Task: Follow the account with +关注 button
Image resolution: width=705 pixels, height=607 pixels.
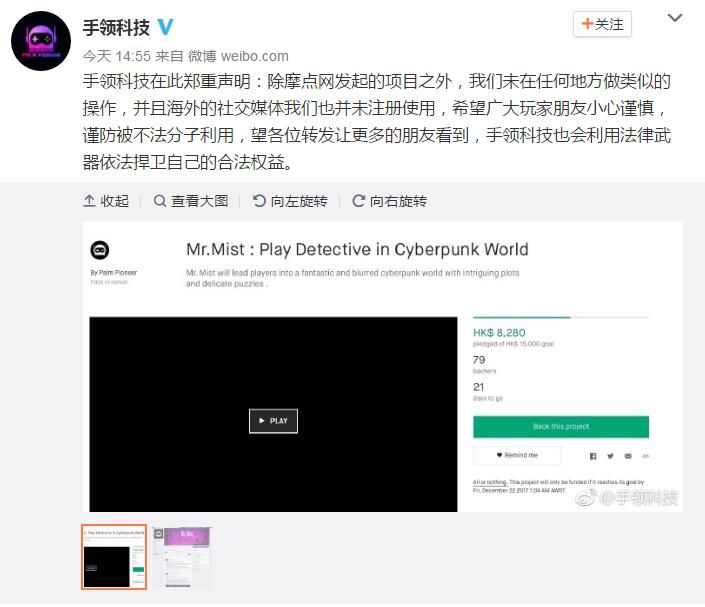Action: (602, 24)
